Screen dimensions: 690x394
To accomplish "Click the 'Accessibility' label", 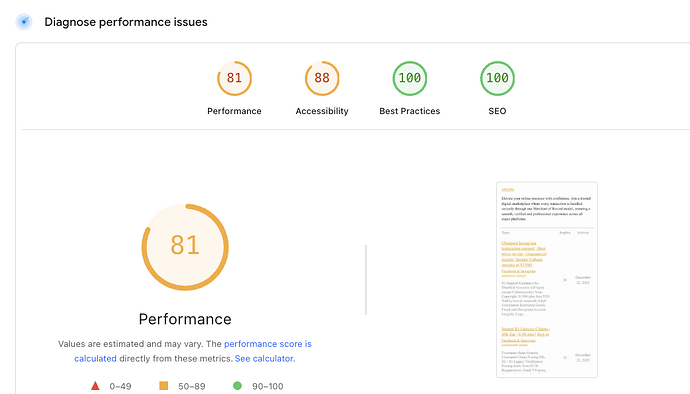I will click(322, 111).
